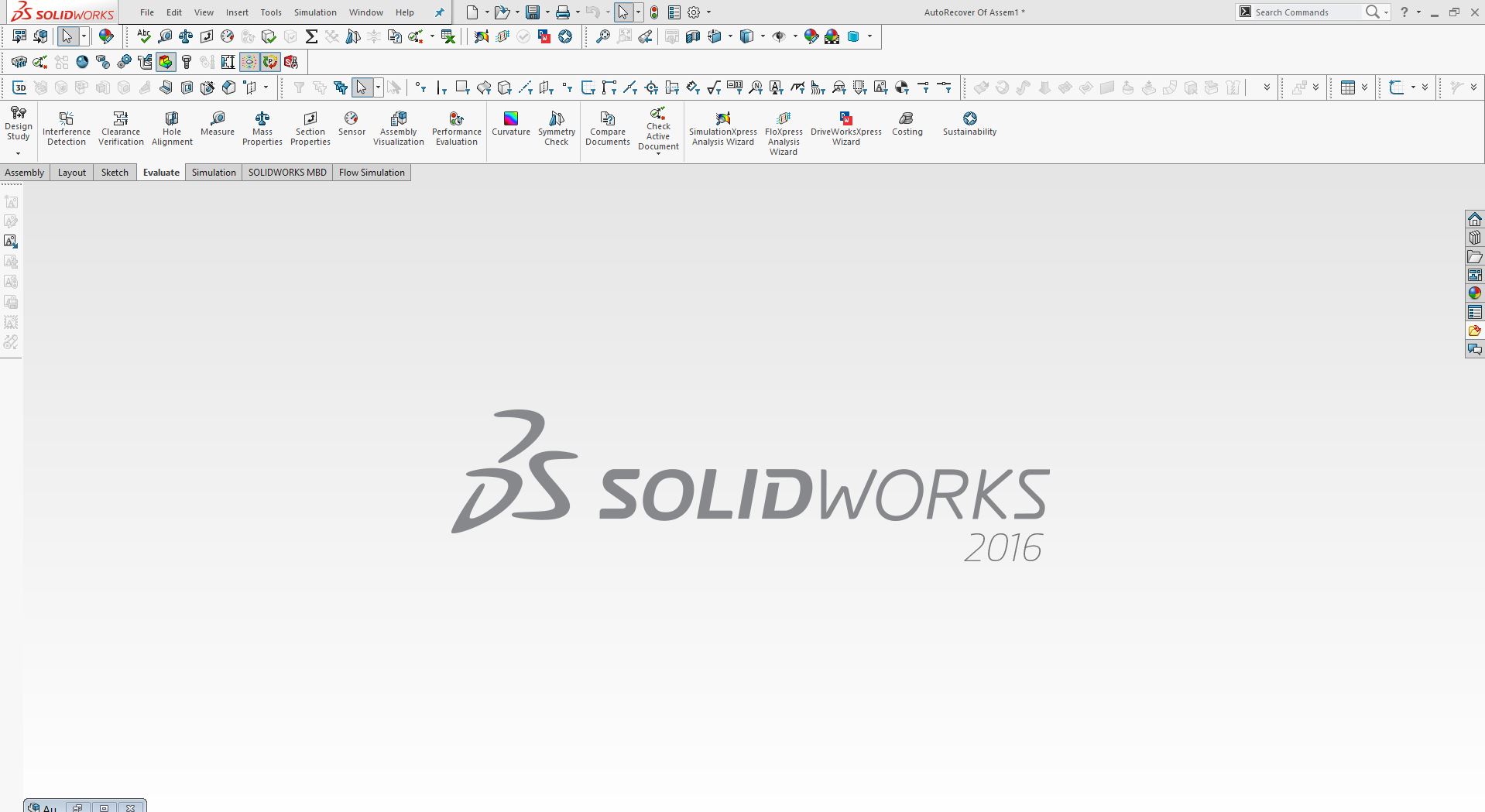Pin the menu bar with pushpin
This screenshot has height=812, width=1485.
(439, 12)
